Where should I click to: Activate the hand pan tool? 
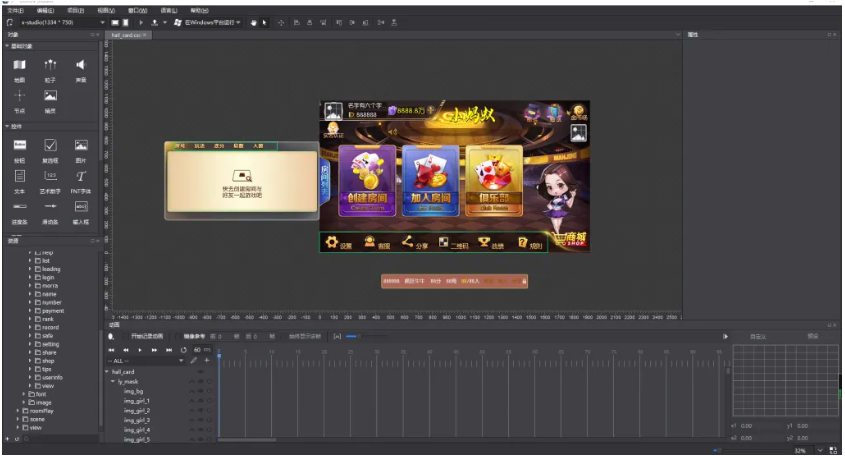pyautogui.click(x=253, y=23)
